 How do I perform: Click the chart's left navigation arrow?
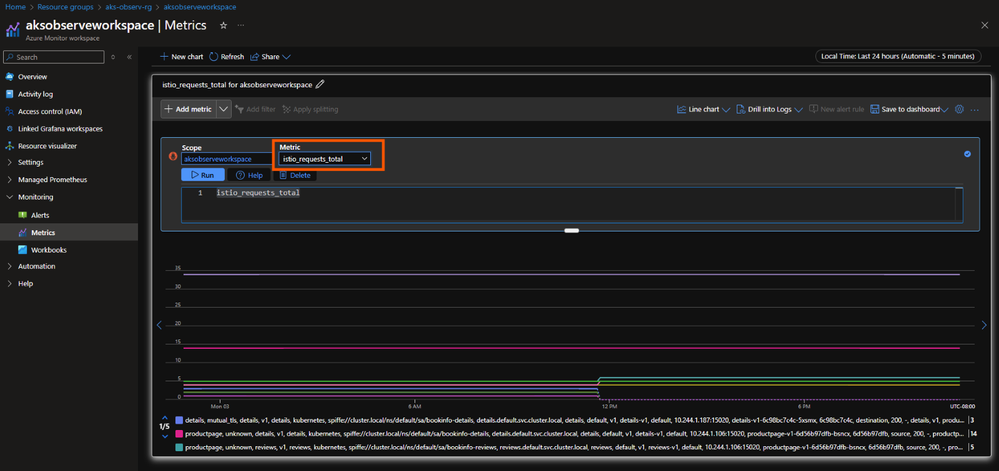click(x=159, y=325)
